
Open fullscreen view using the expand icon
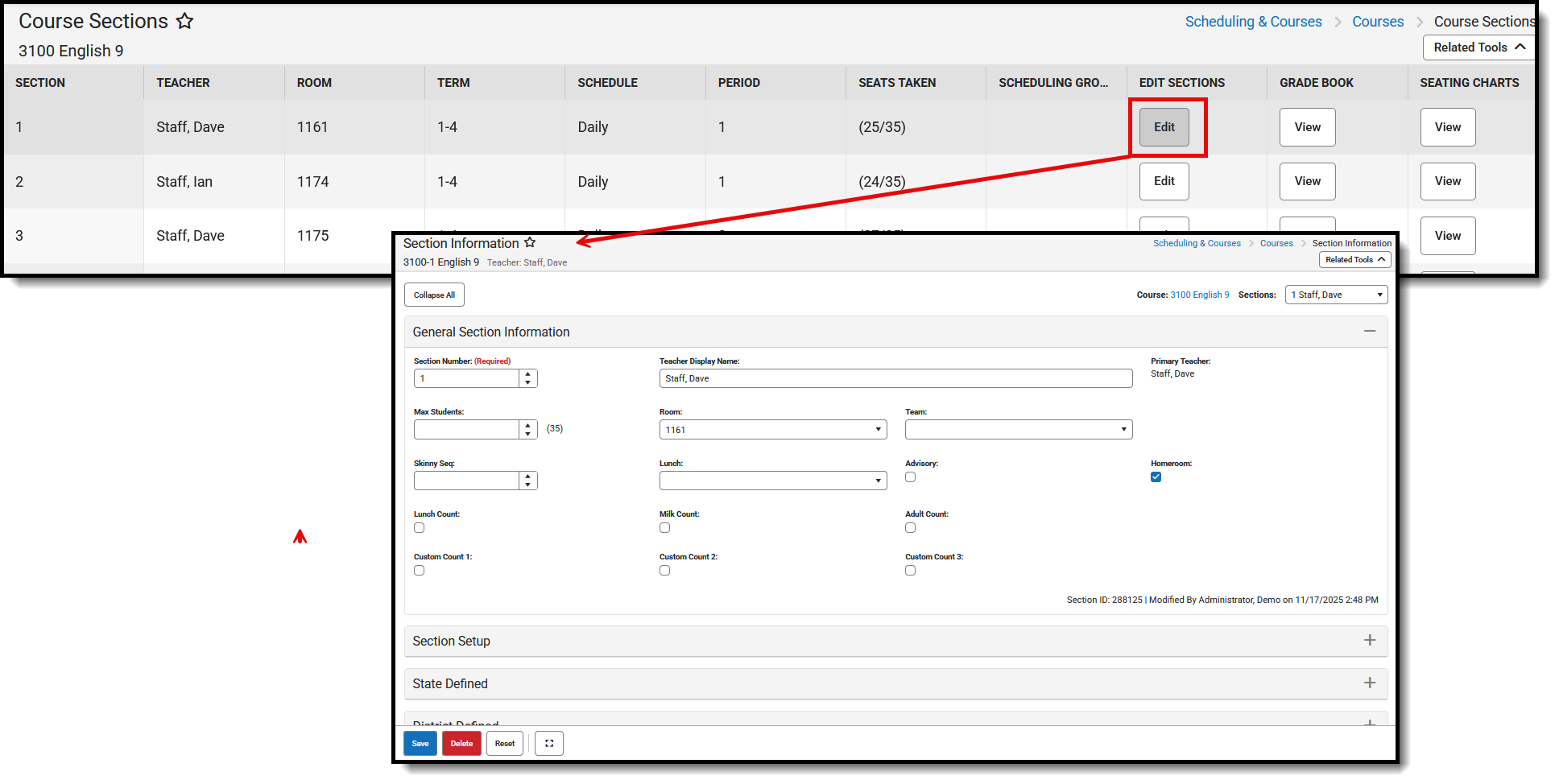pos(548,743)
